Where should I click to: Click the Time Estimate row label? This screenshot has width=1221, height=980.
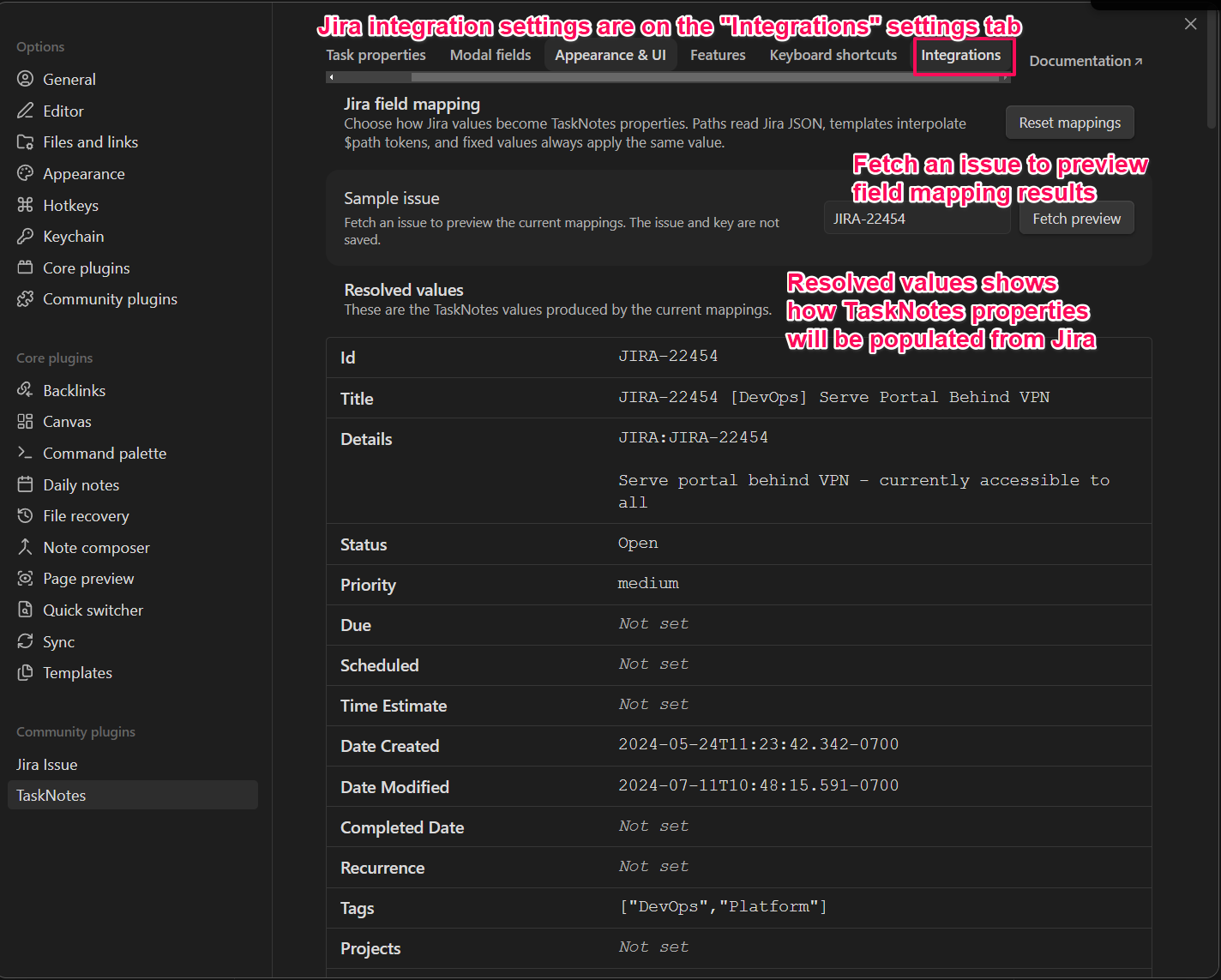tap(394, 706)
